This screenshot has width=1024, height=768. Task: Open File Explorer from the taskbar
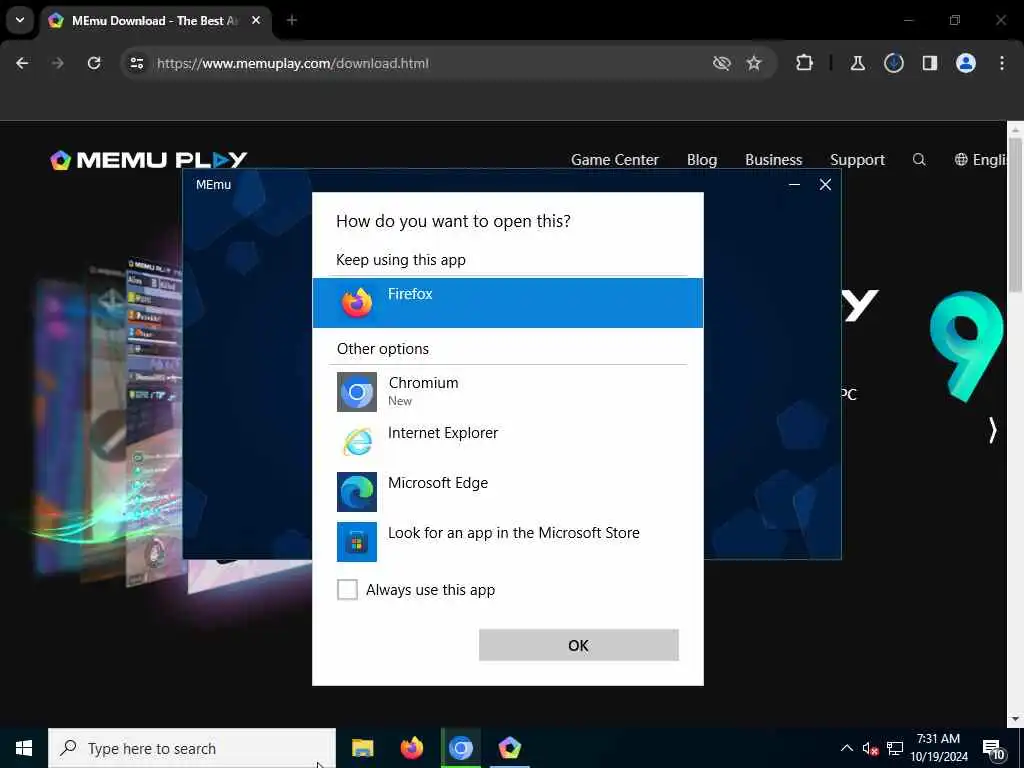click(362, 748)
